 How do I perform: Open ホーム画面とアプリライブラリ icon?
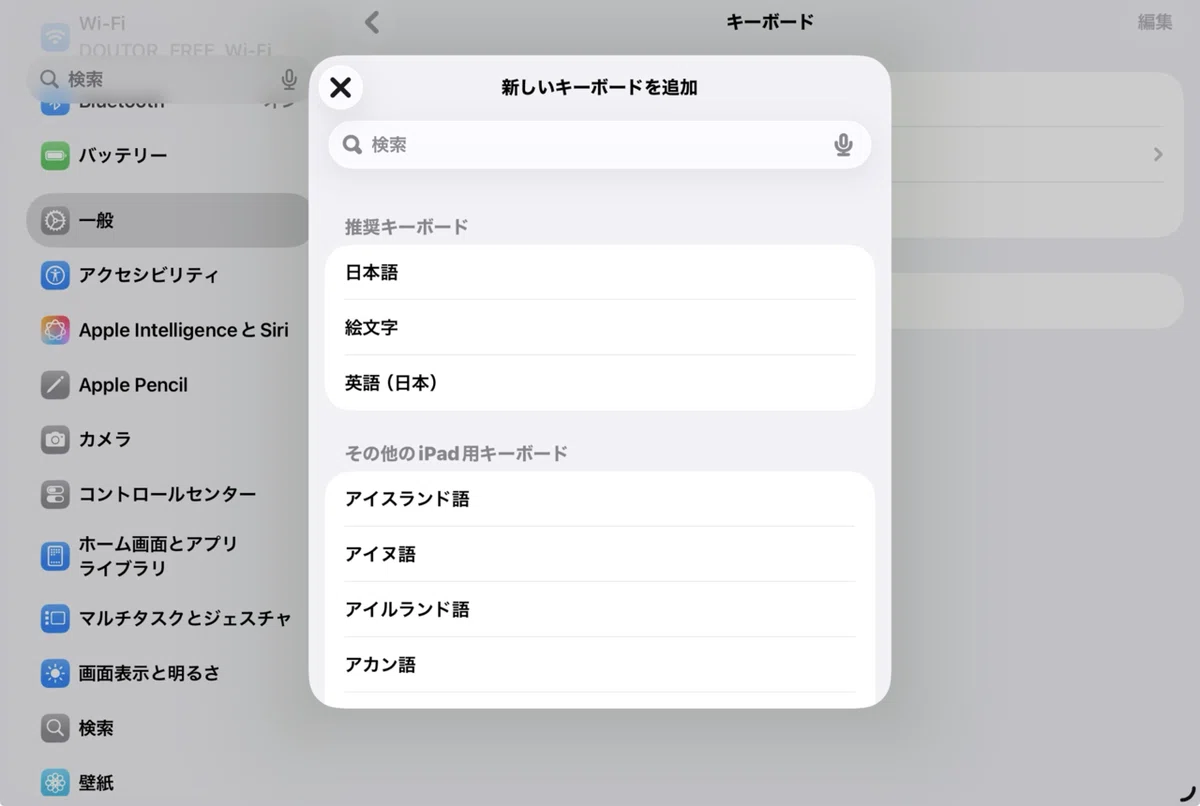tap(55, 556)
